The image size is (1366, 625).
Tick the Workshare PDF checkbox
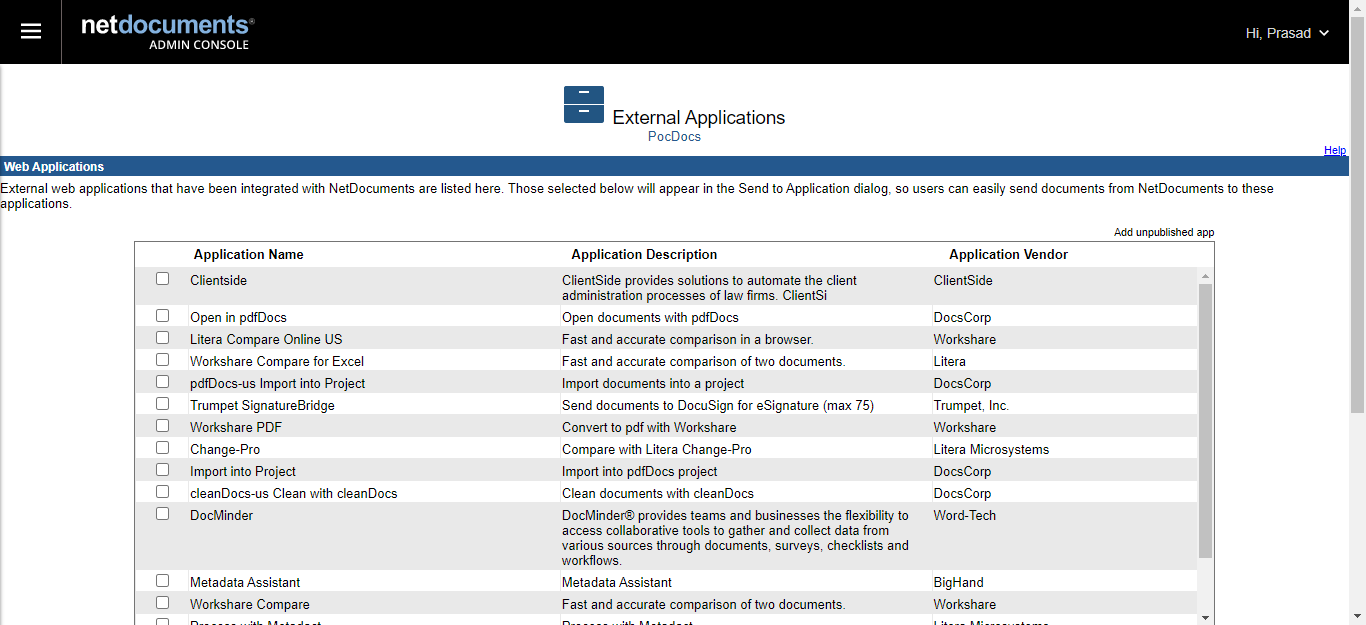click(x=163, y=426)
